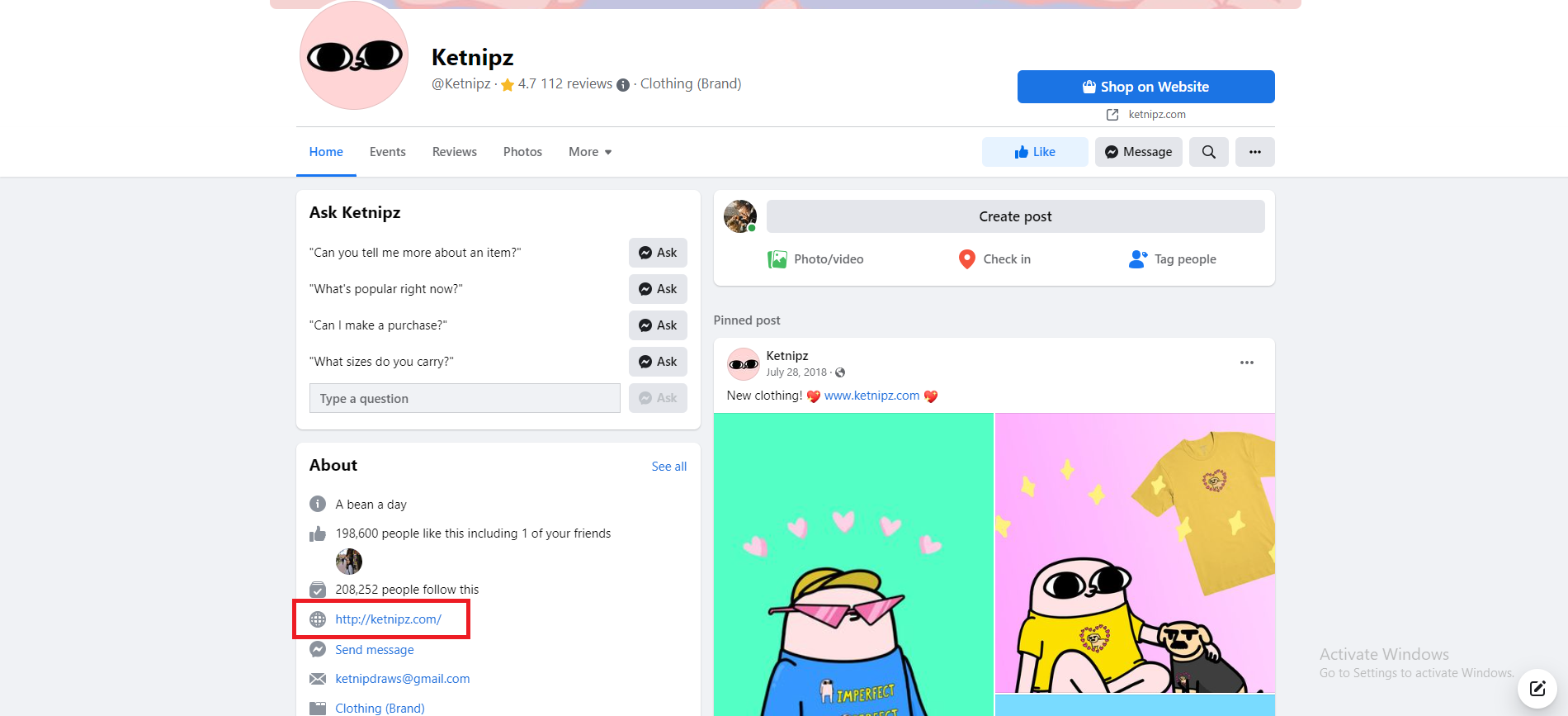Like the Ketnipz page

1035,152
